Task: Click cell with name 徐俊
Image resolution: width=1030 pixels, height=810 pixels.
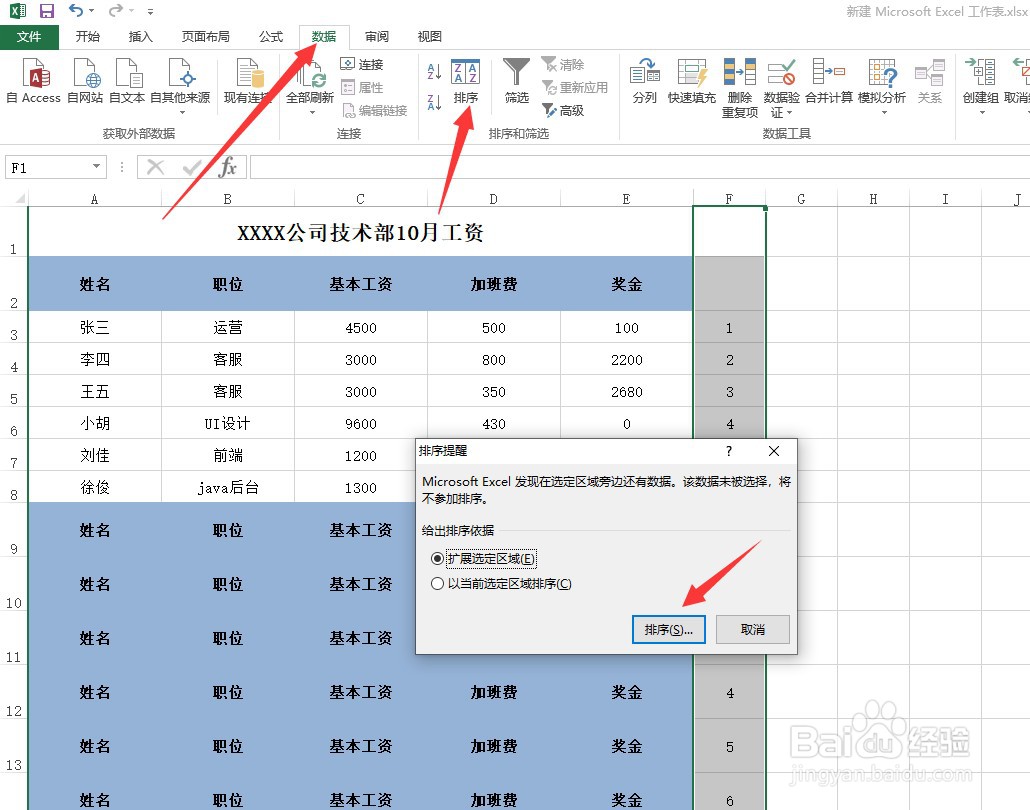Action: [95, 487]
